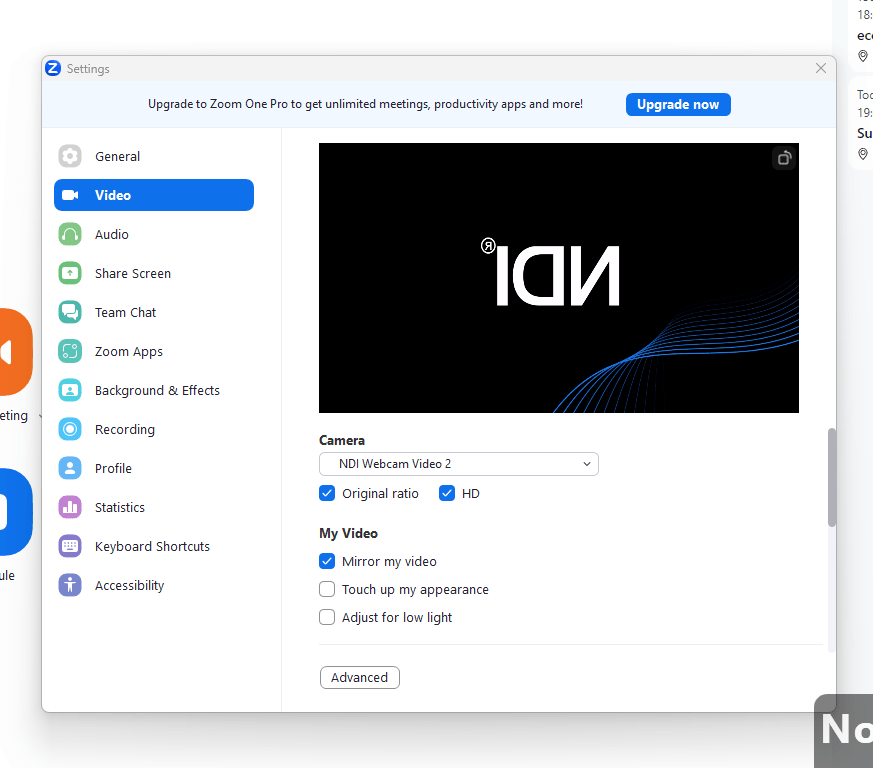Open Advanced video settings
The image size is (873, 768).
pyautogui.click(x=360, y=677)
